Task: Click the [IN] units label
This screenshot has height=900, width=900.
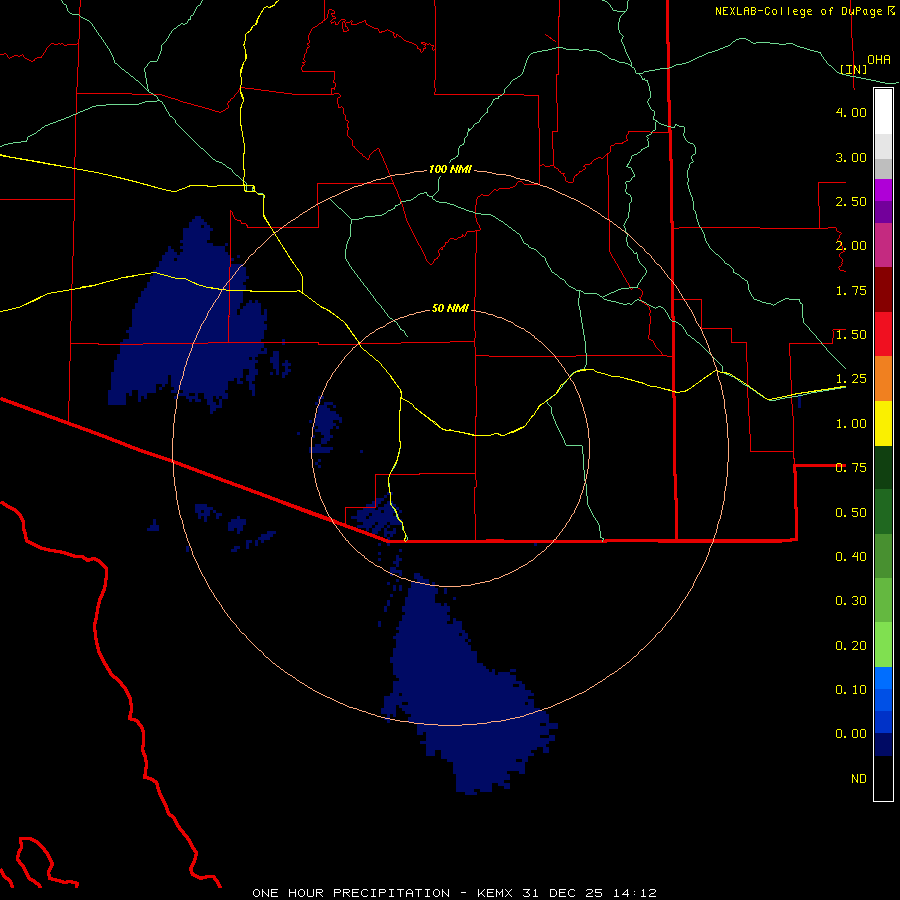Action: tap(854, 69)
